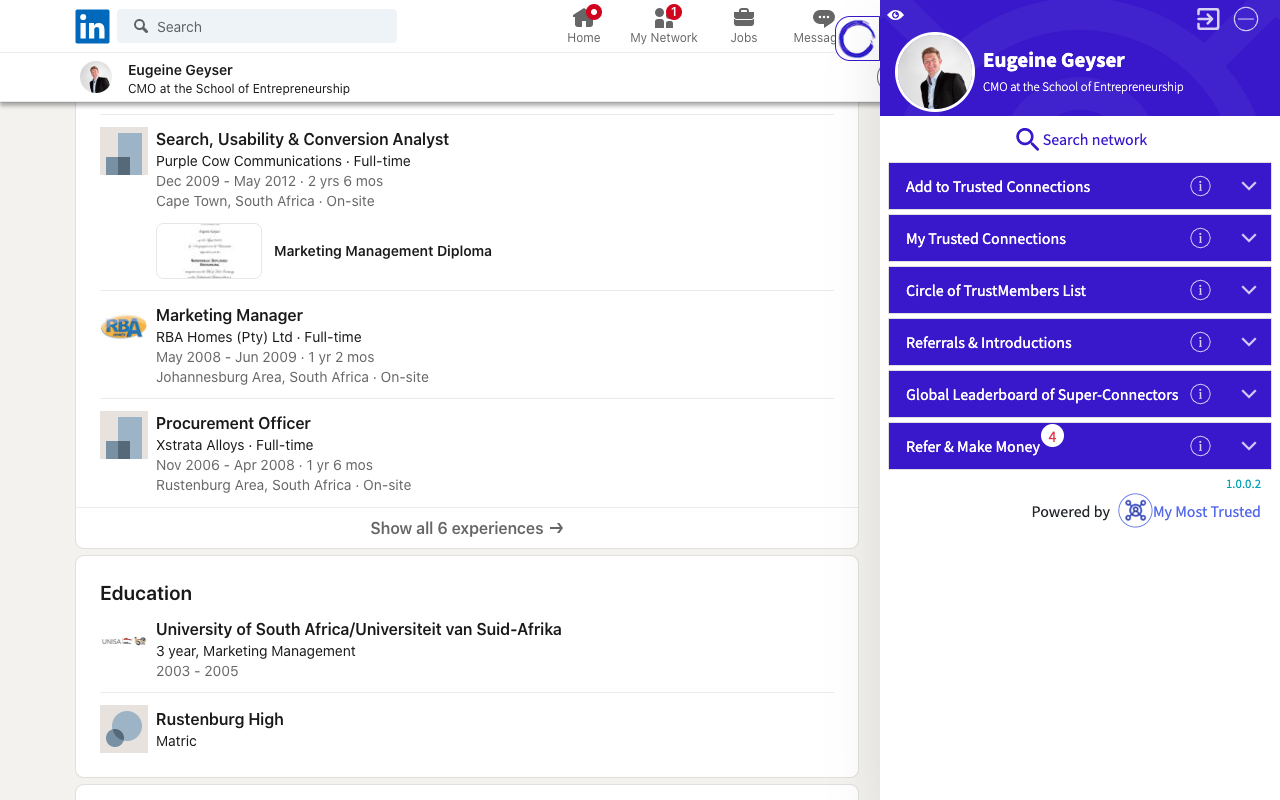Open My Network with notification badge
Screen dimensions: 1280x800
tap(664, 26)
